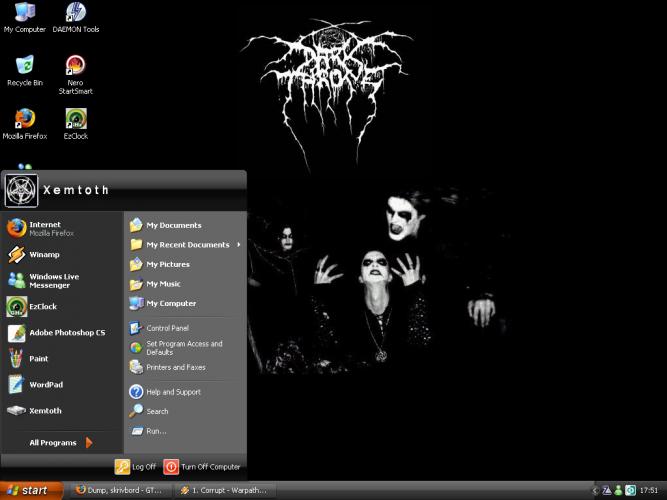Show hidden system tray icons

[597, 490]
